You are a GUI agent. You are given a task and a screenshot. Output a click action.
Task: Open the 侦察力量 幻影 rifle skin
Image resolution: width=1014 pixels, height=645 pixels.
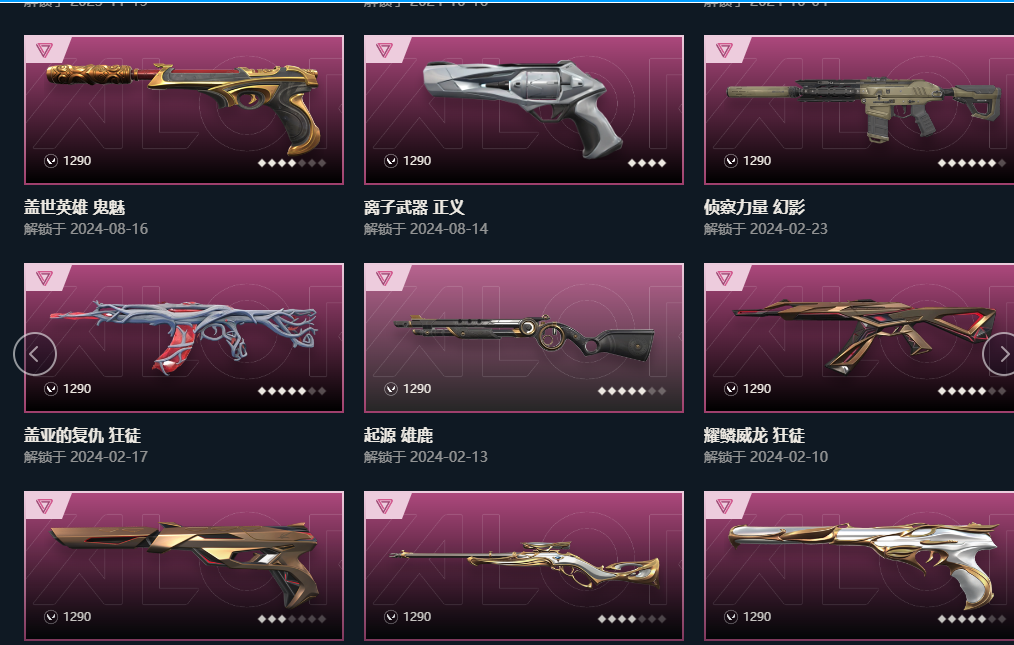tap(859, 110)
